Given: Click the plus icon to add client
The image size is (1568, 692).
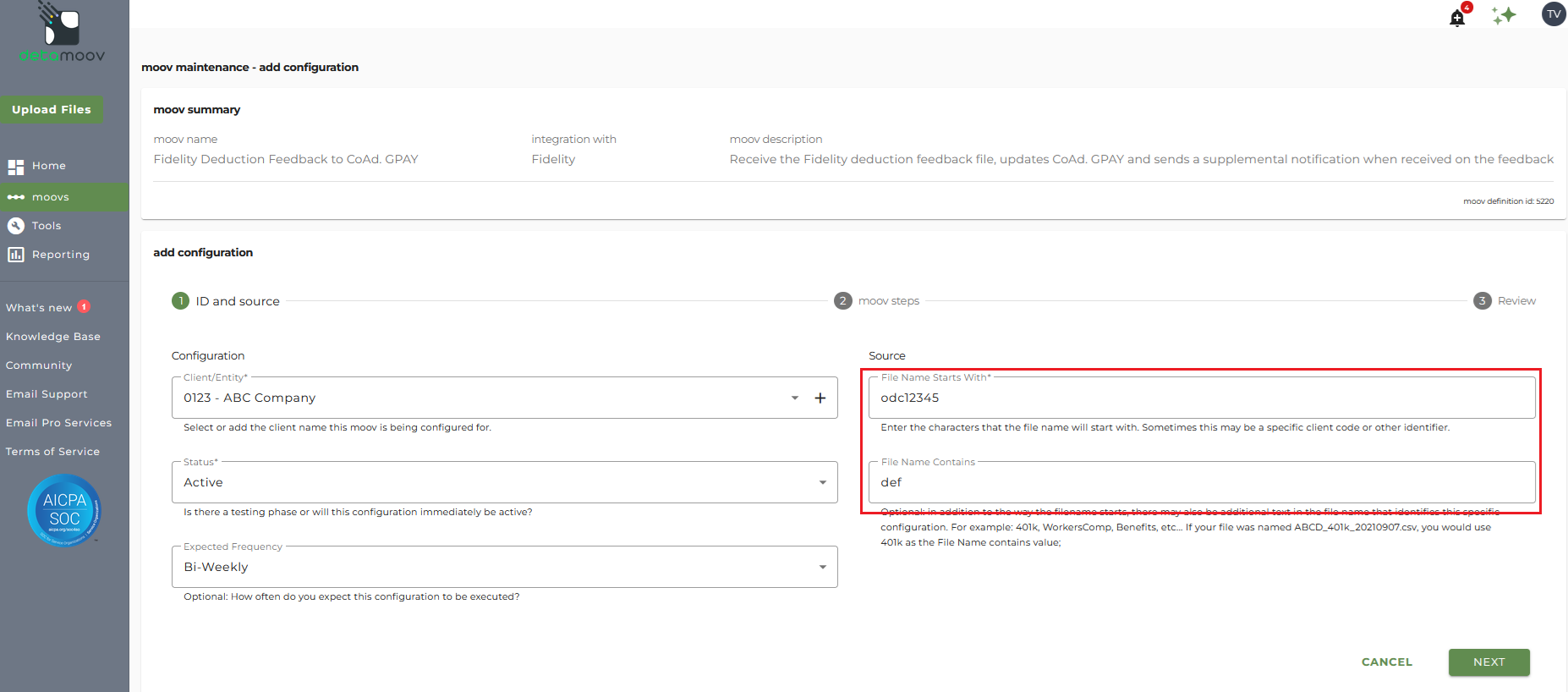Looking at the screenshot, I should point(820,398).
